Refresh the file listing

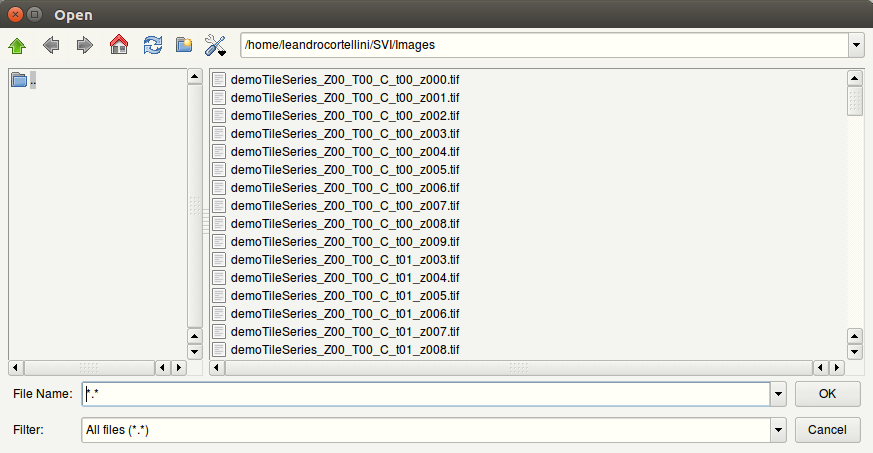click(152, 45)
